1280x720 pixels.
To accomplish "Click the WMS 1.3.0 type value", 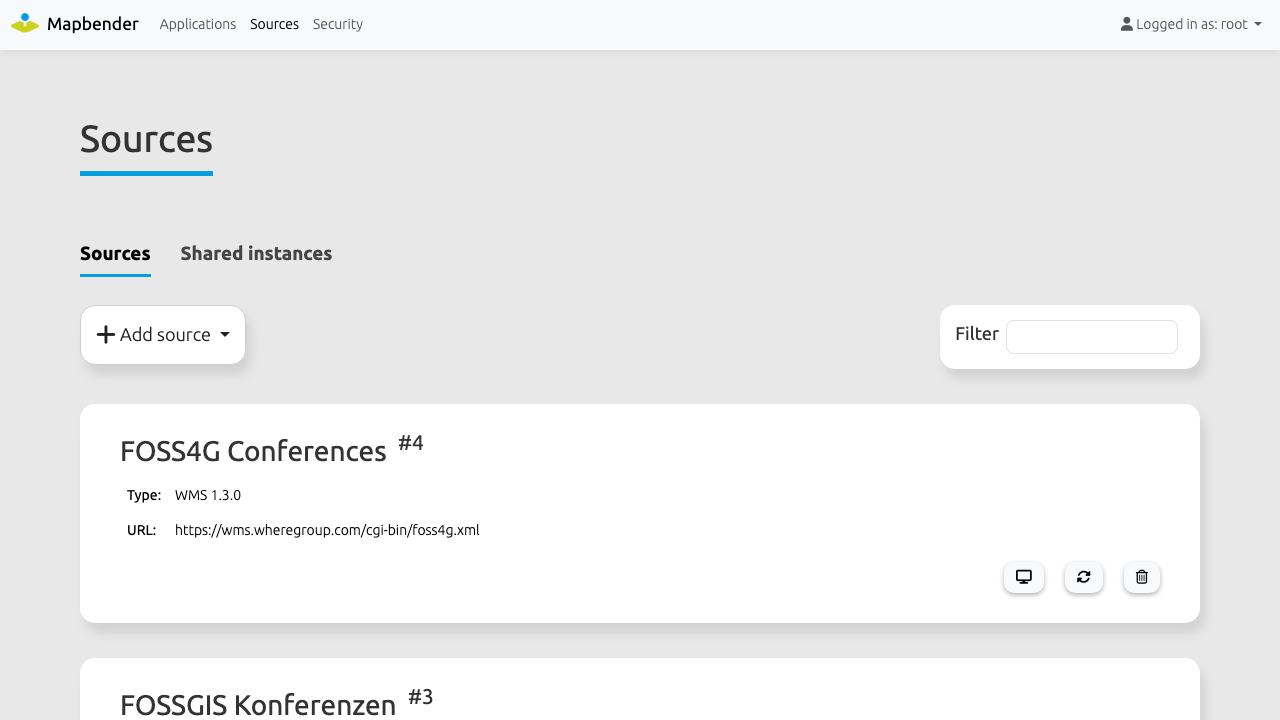I will click(x=208, y=495).
